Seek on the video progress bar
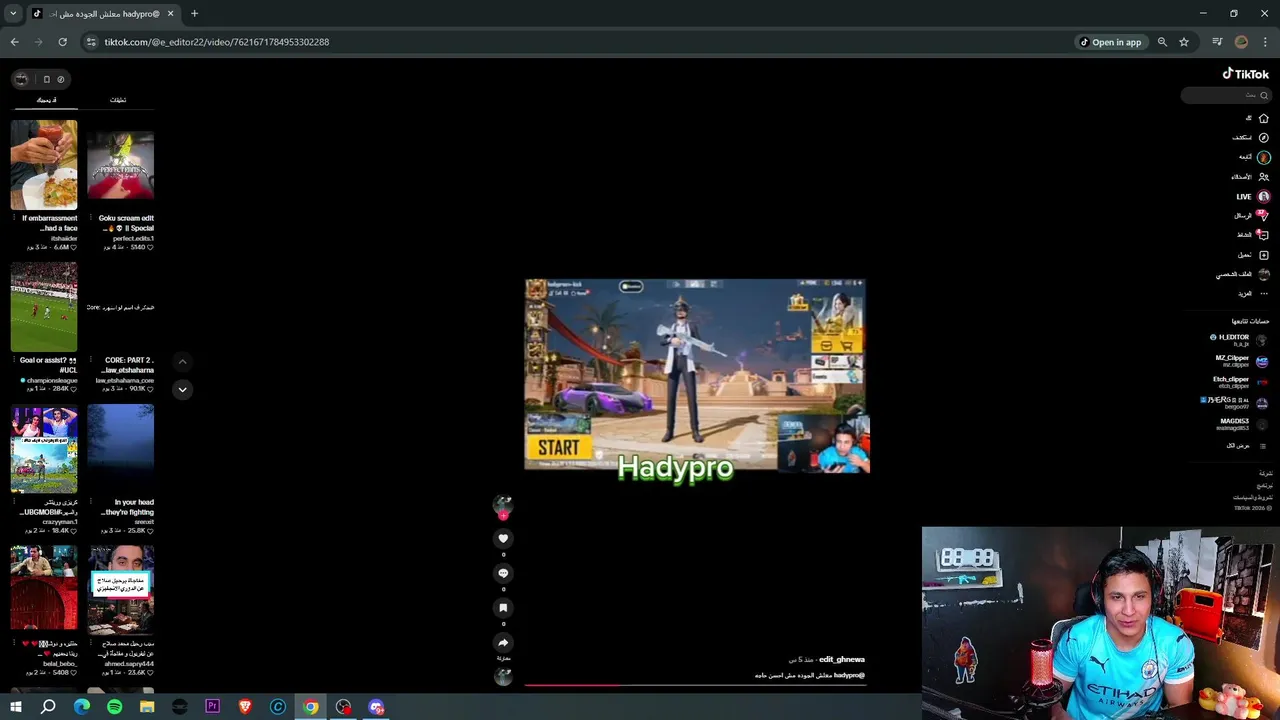 click(x=695, y=686)
